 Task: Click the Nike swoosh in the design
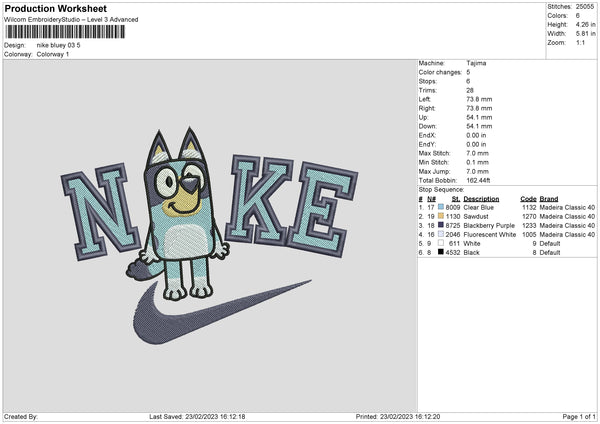222,312
